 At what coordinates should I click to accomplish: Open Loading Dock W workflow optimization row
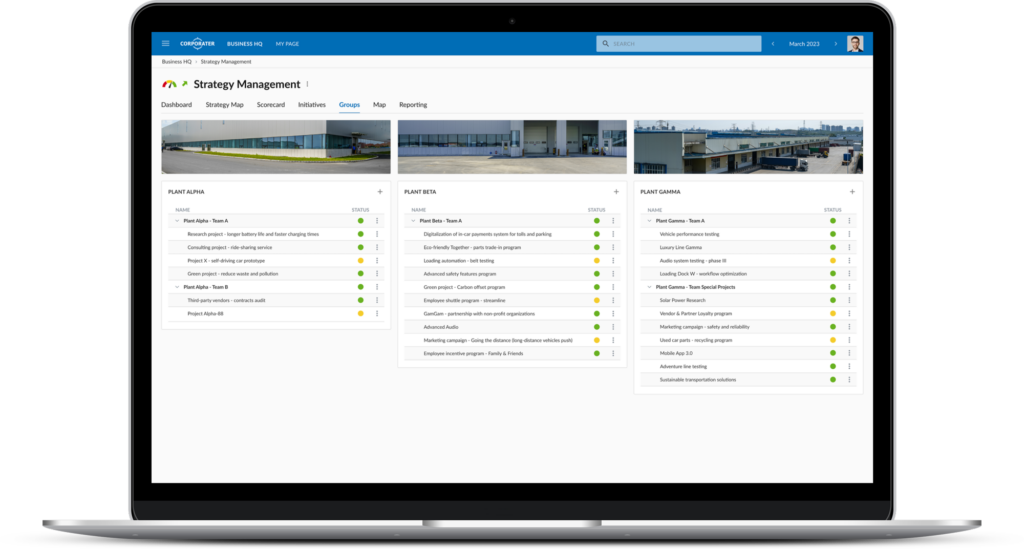[x=748, y=274]
